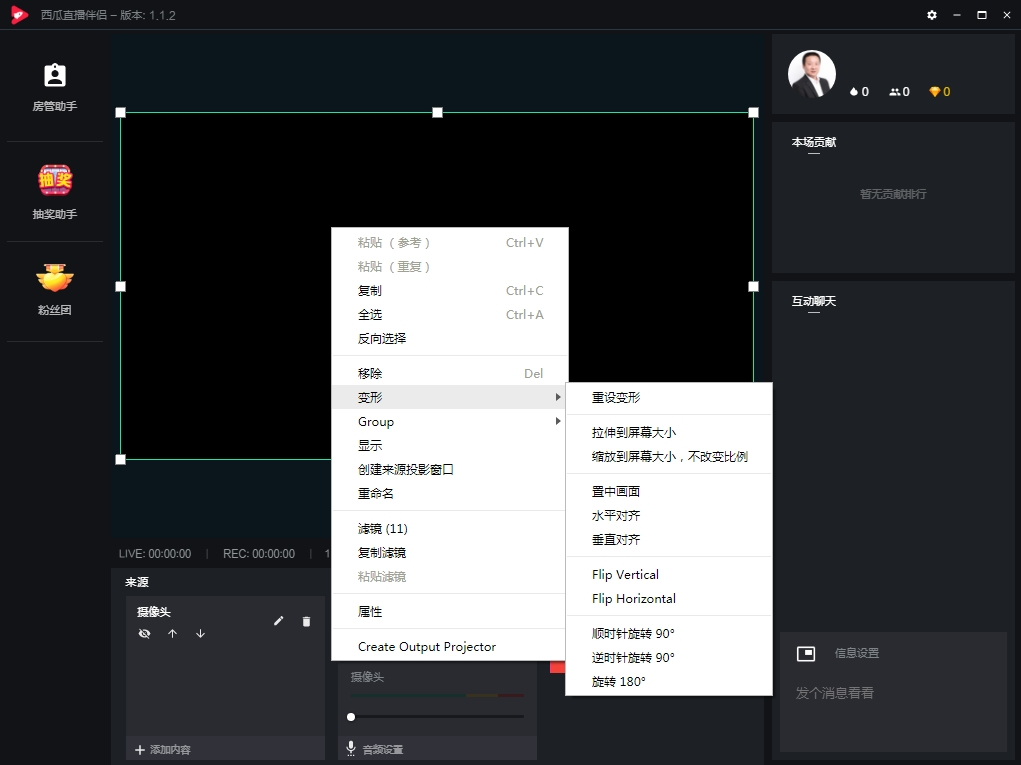Edit the 摄像头 source with the pencil icon
The height and width of the screenshot is (765, 1021).
279,621
